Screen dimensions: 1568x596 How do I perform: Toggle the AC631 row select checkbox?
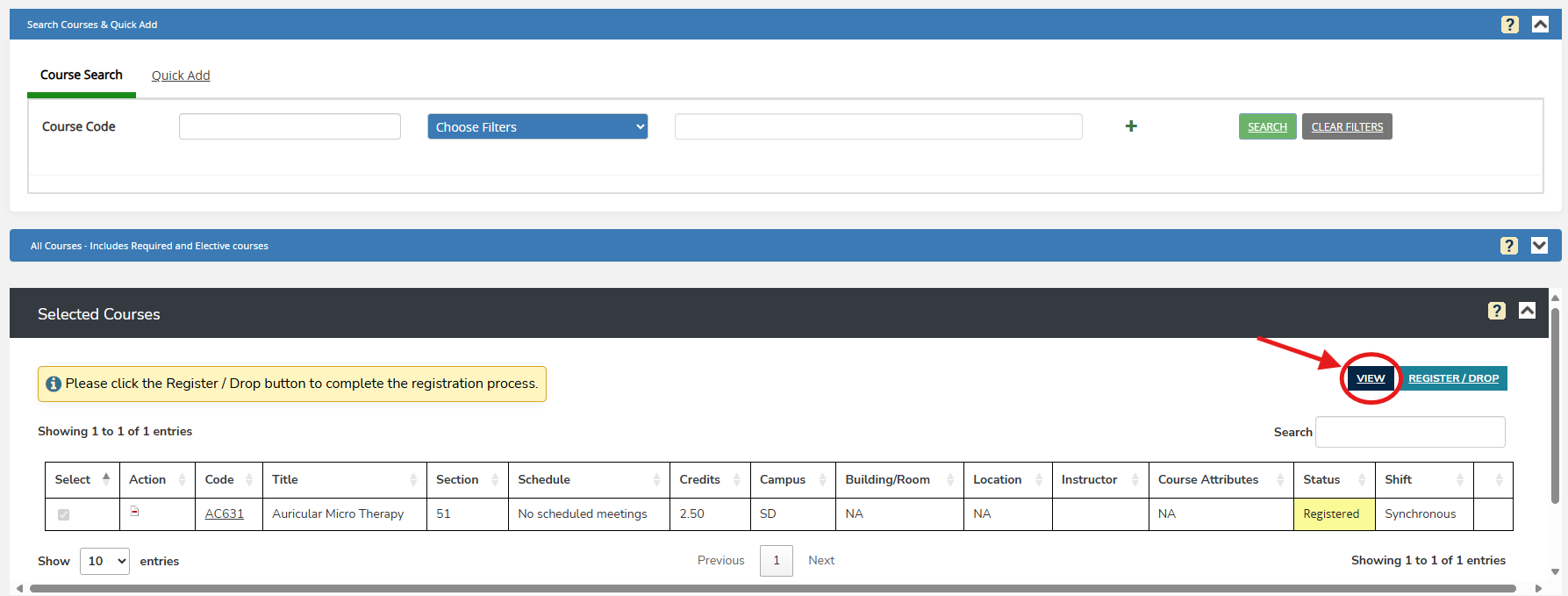[x=63, y=514]
